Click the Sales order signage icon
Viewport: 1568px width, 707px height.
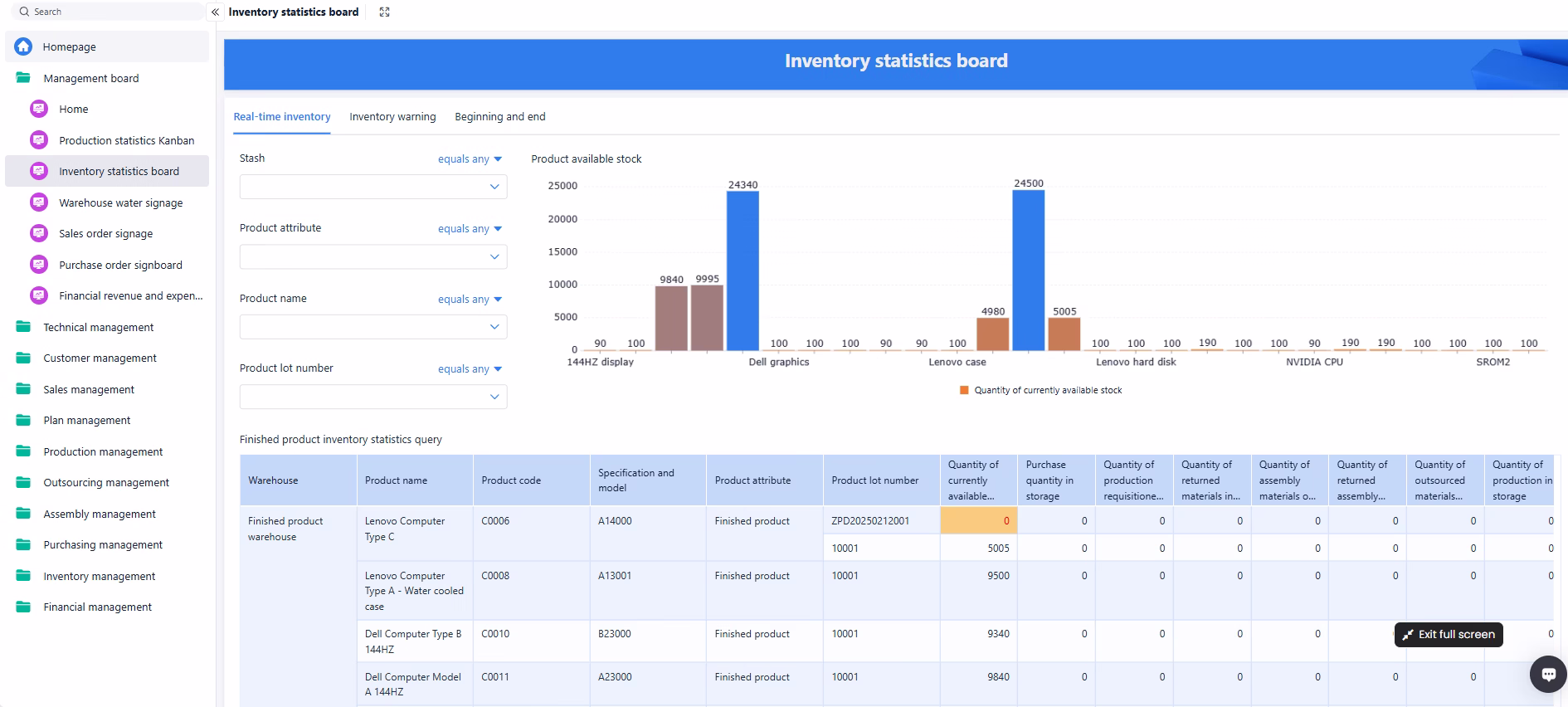tap(39, 233)
